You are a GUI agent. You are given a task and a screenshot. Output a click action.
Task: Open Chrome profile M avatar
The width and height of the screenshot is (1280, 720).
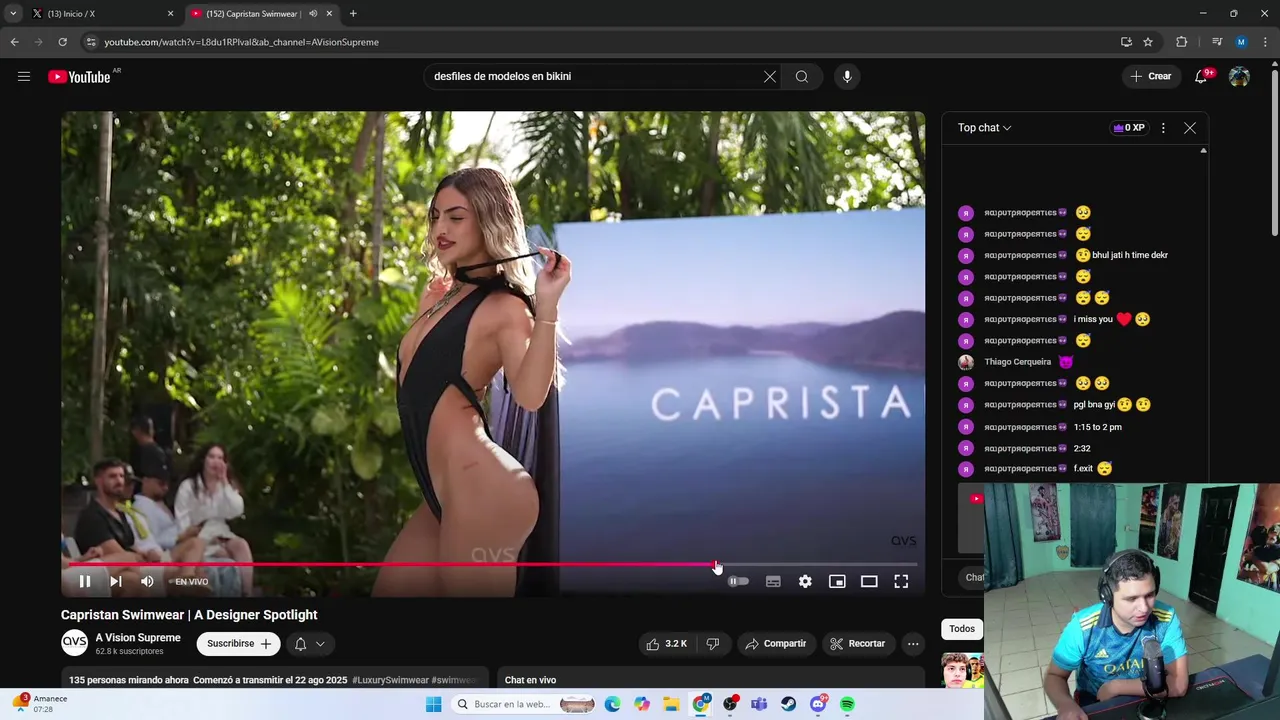coord(1241,42)
